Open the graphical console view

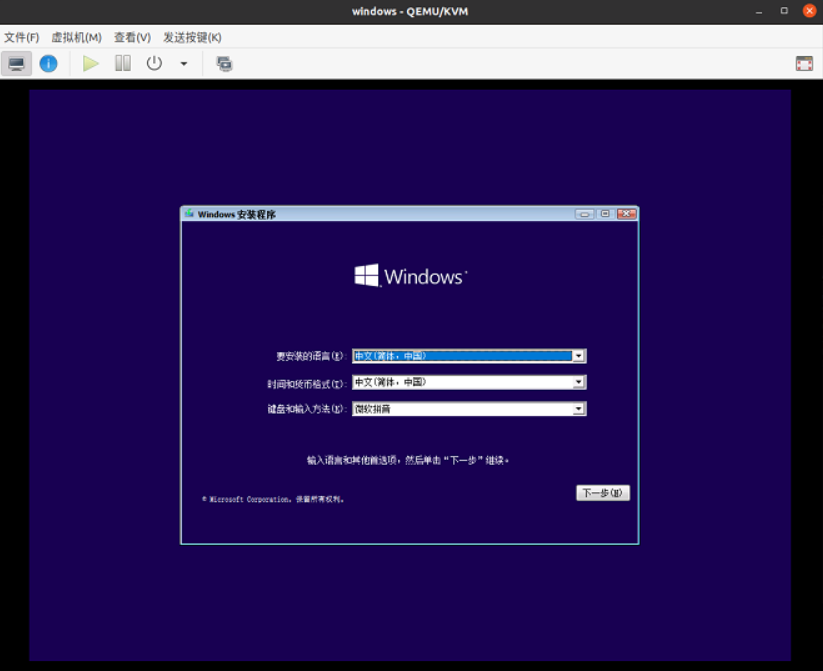coord(15,63)
